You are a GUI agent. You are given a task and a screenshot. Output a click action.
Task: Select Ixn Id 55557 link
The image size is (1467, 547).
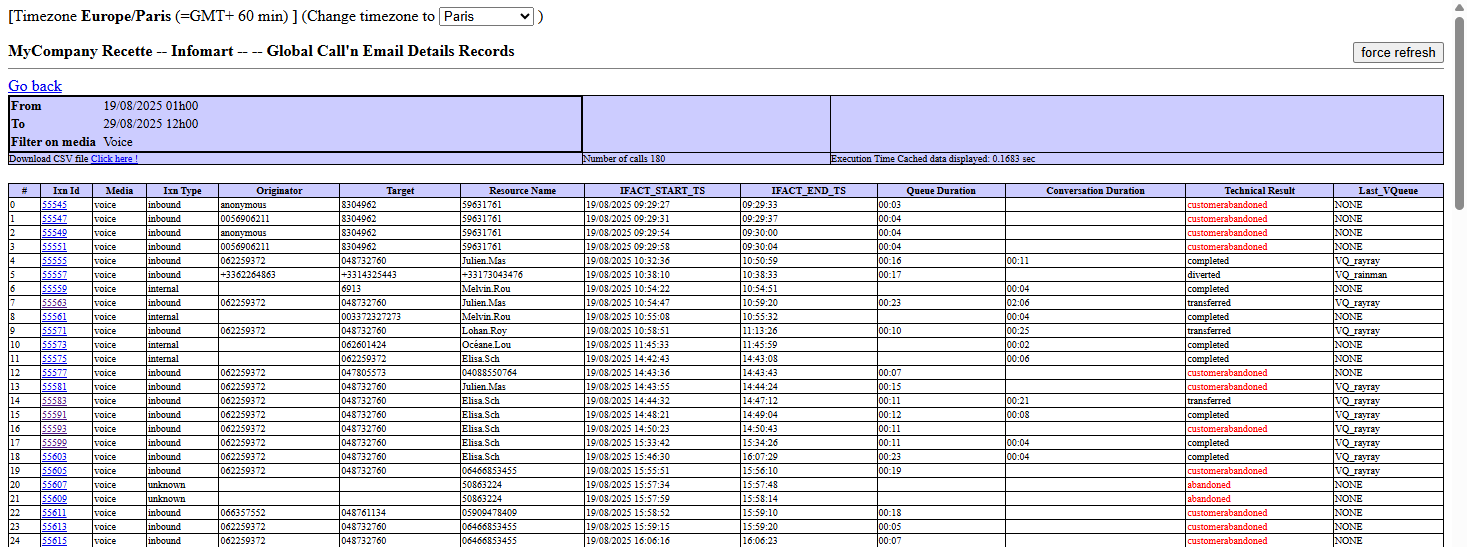[x=54, y=275]
